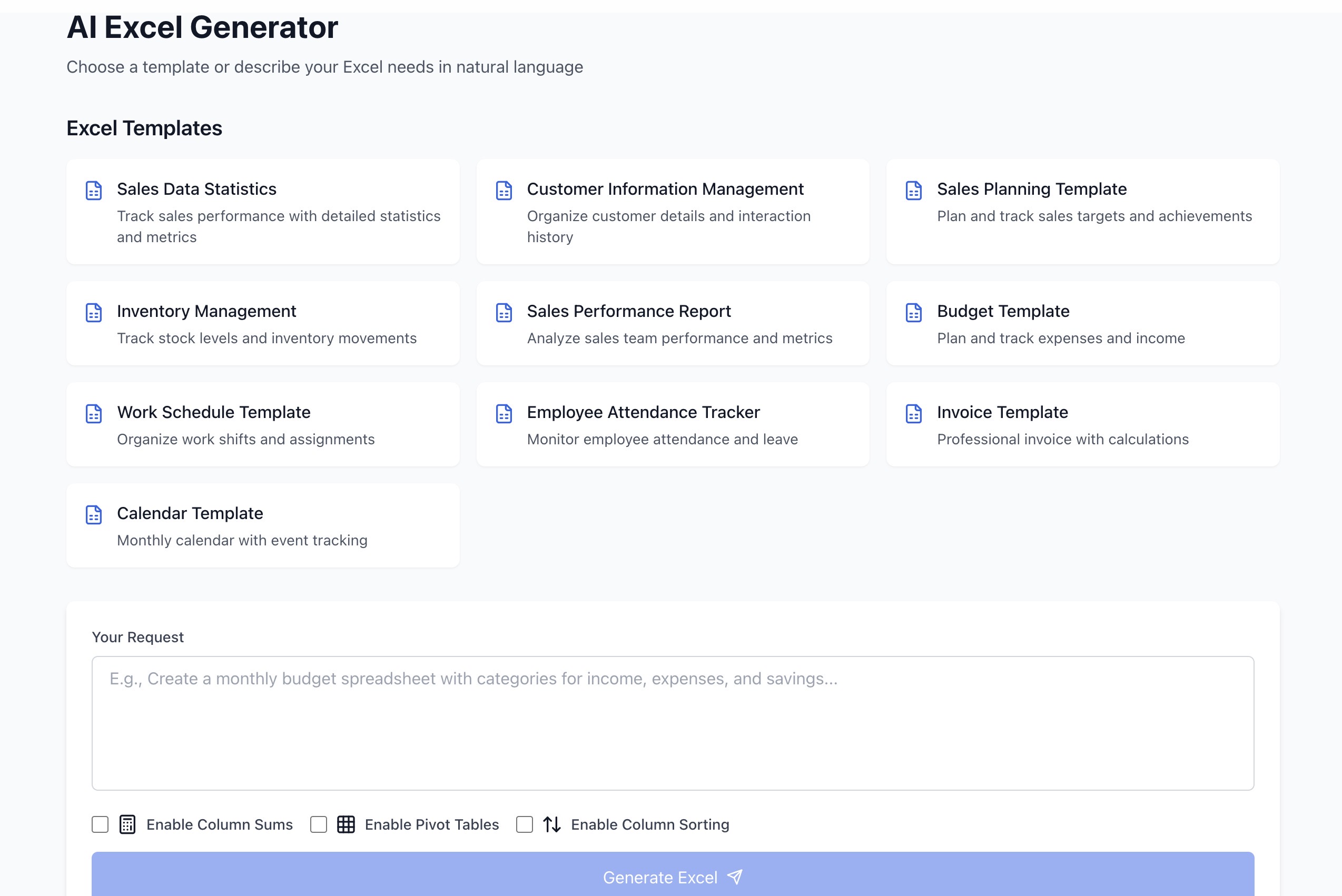1342x896 pixels.
Task: Click the file icon beside Inventory Management
Action: 93,313
